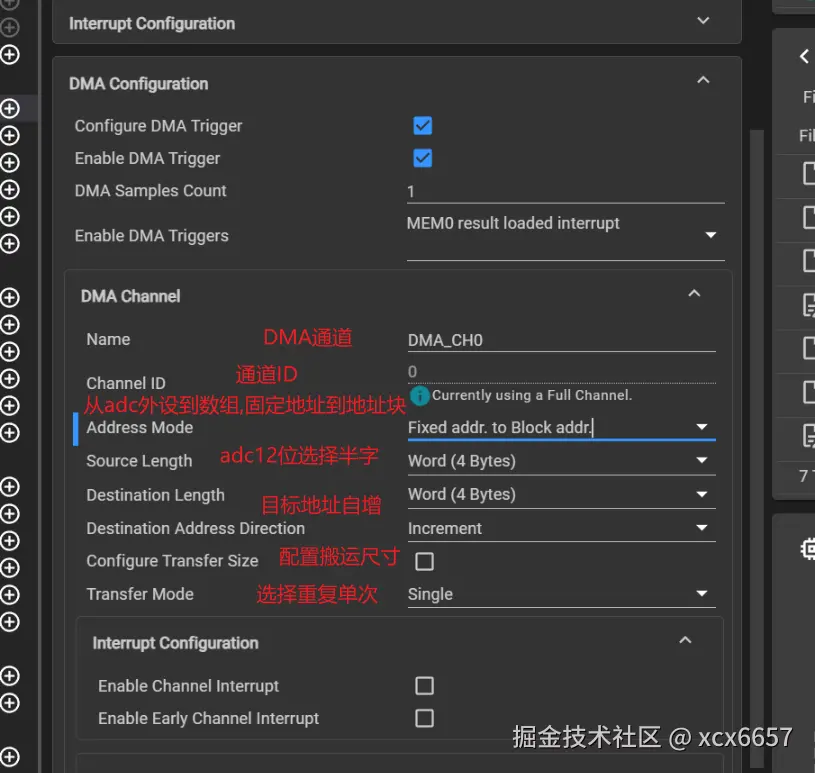The image size is (815, 773).
Task: Enable the Configure Transfer Size checkbox
Action: [424, 561]
